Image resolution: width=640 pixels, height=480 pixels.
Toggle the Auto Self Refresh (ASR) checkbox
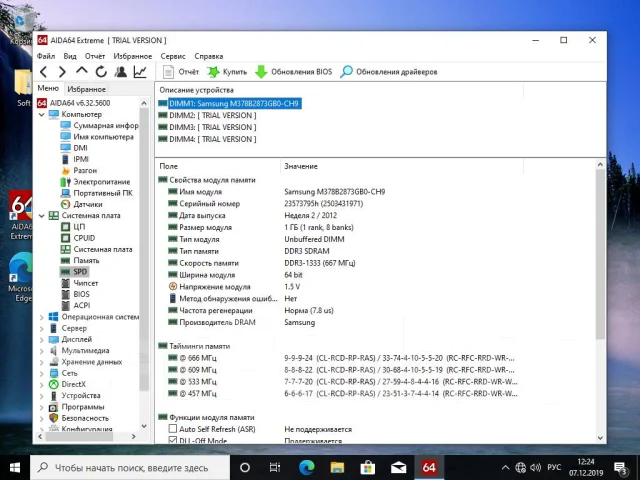pyautogui.click(x=173, y=429)
